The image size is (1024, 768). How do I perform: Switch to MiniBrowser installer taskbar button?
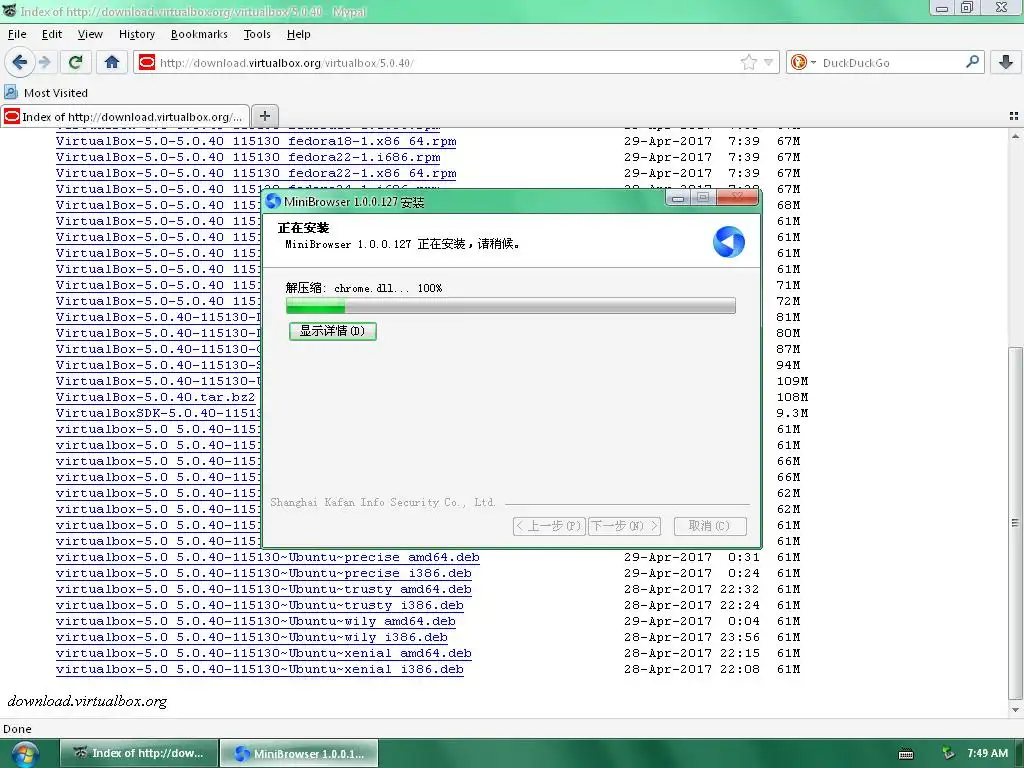pos(299,753)
